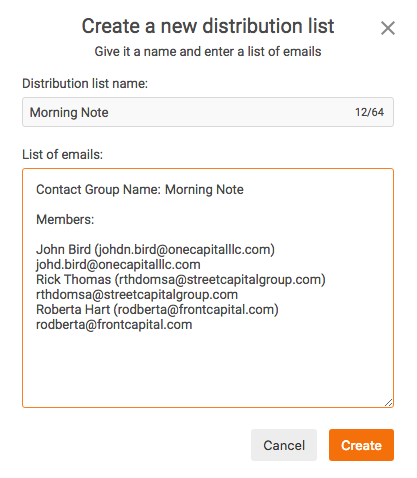Click the 'Create a new distribution list' heading

208,26
